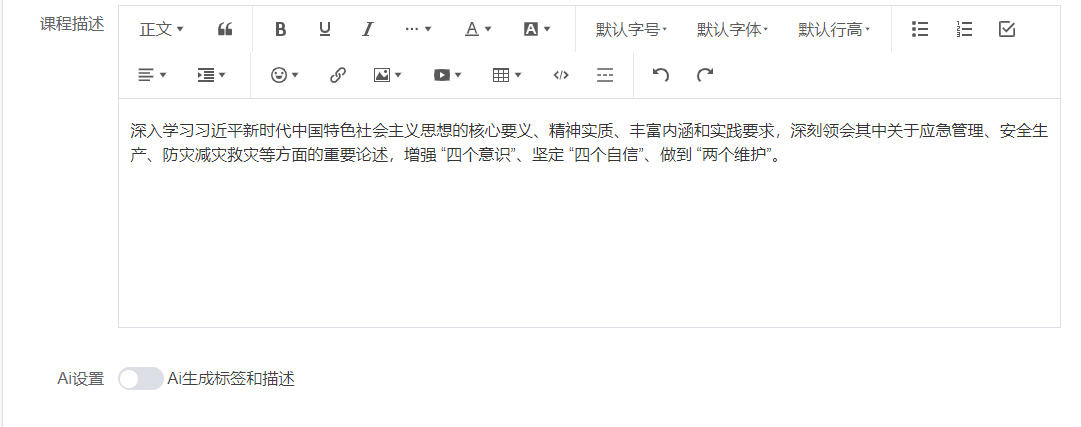Click the Ai生成标签和描述 label text
This screenshot has width=1081, height=427.
[231, 379]
